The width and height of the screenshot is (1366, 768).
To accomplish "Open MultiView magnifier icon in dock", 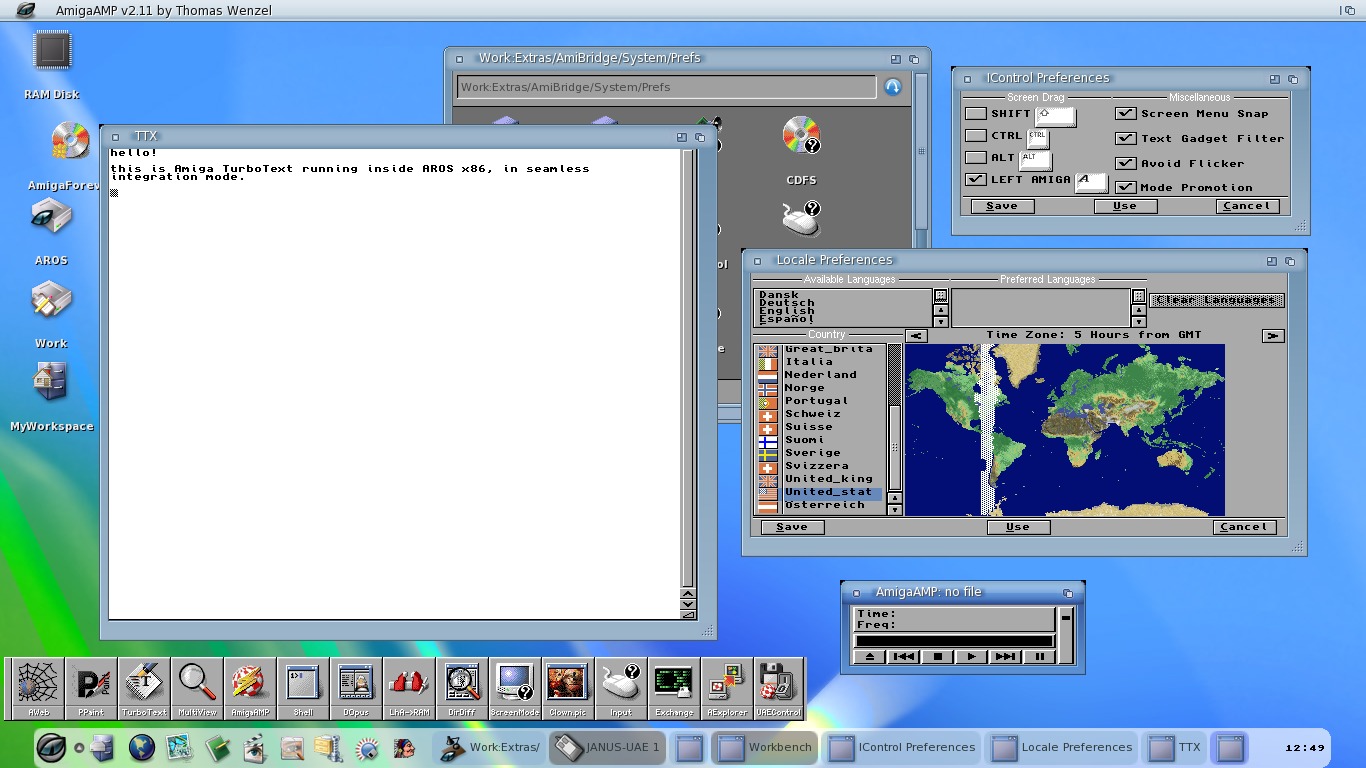I will (x=198, y=688).
